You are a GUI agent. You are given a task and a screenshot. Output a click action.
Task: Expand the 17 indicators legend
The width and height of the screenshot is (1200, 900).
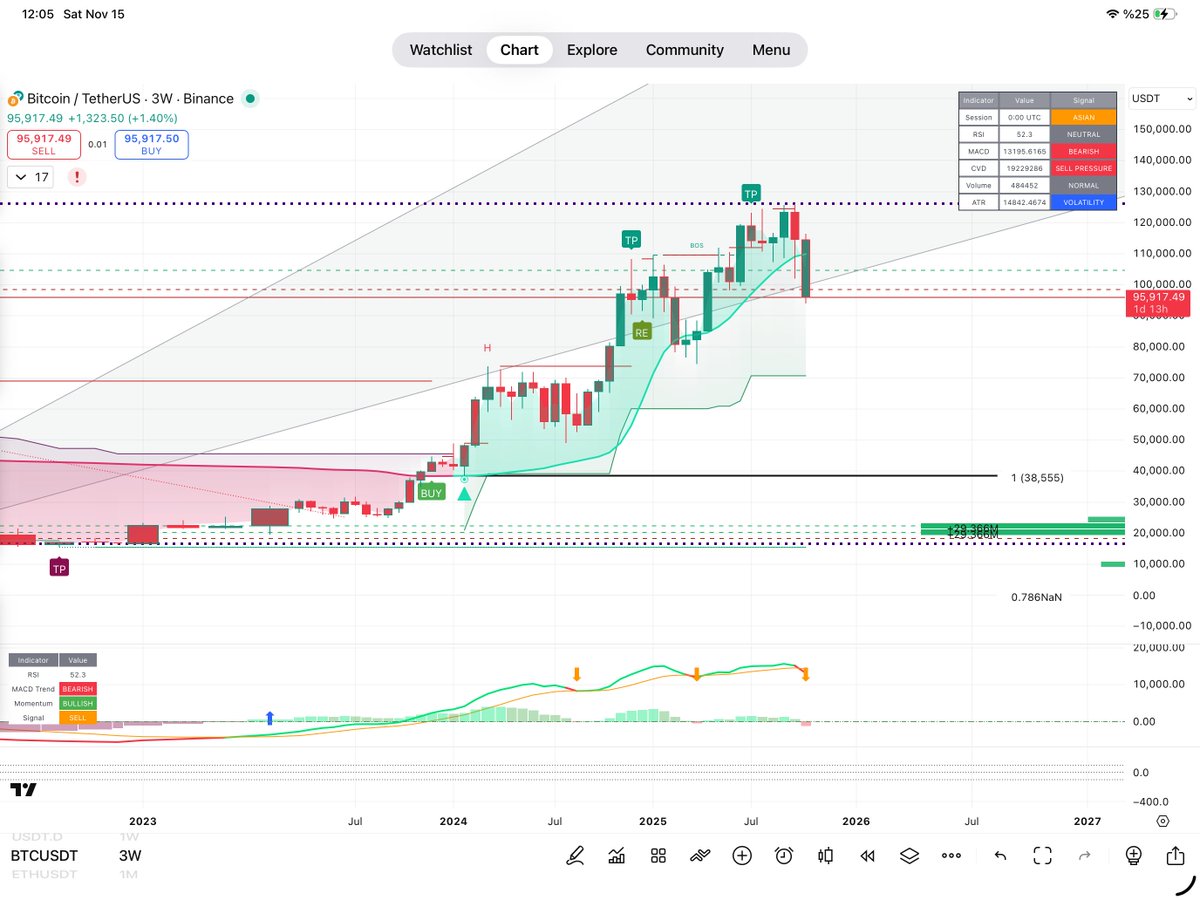[x=30, y=177]
